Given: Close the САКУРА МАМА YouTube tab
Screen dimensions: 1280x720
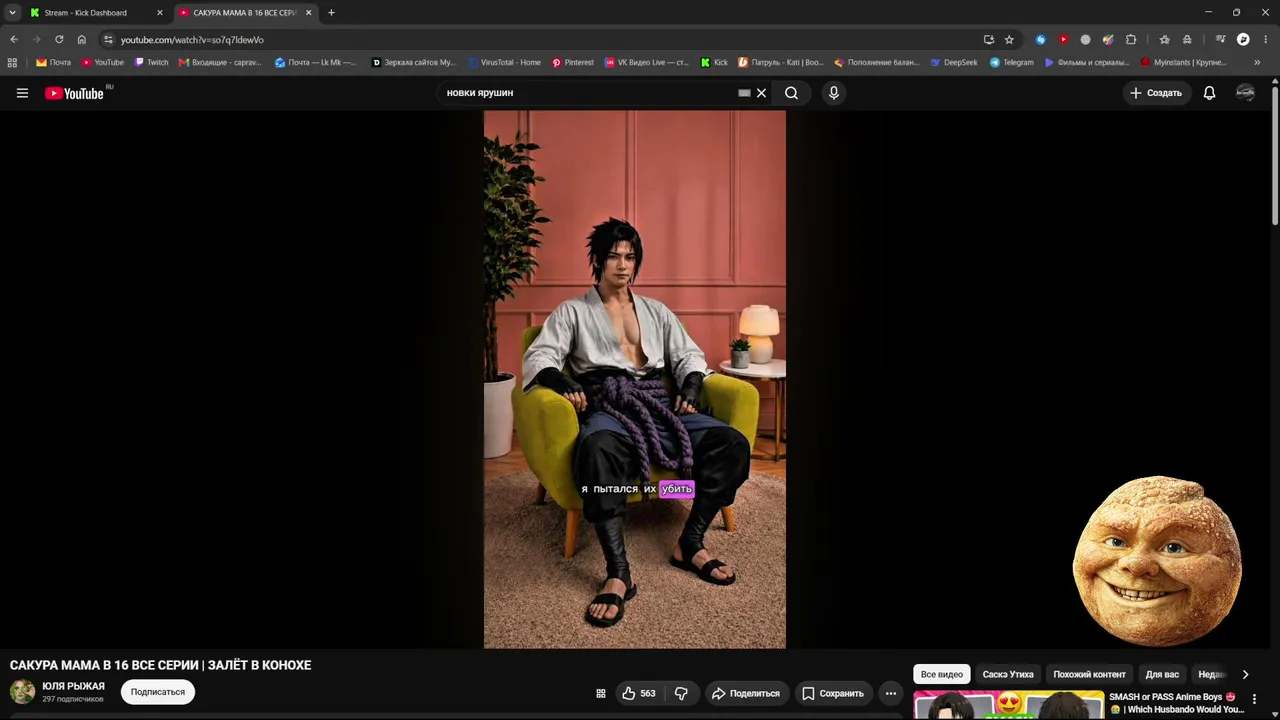Looking at the screenshot, I should (x=308, y=13).
